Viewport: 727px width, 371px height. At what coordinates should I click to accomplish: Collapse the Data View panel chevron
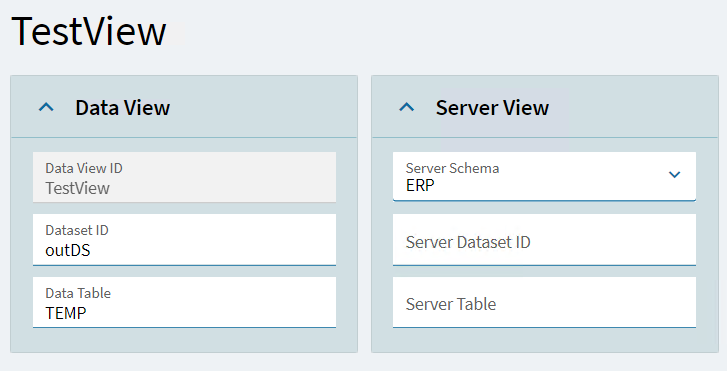[46, 108]
